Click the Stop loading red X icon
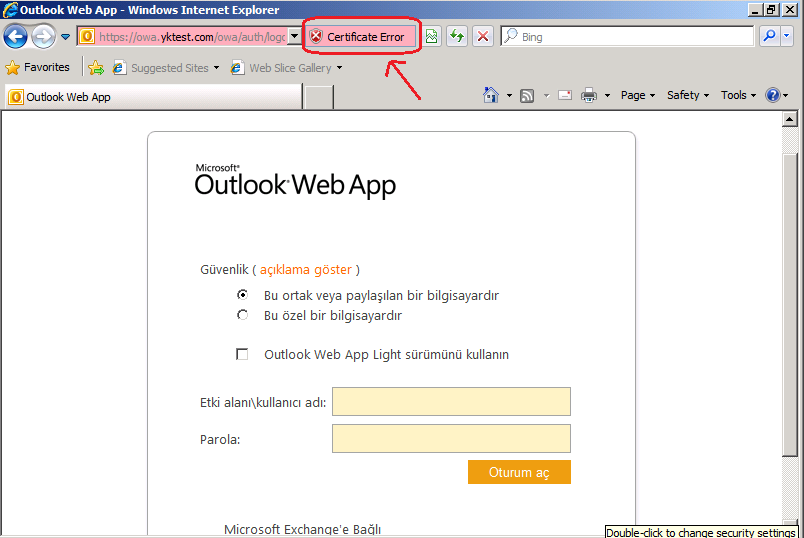804x538 pixels. (x=483, y=36)
